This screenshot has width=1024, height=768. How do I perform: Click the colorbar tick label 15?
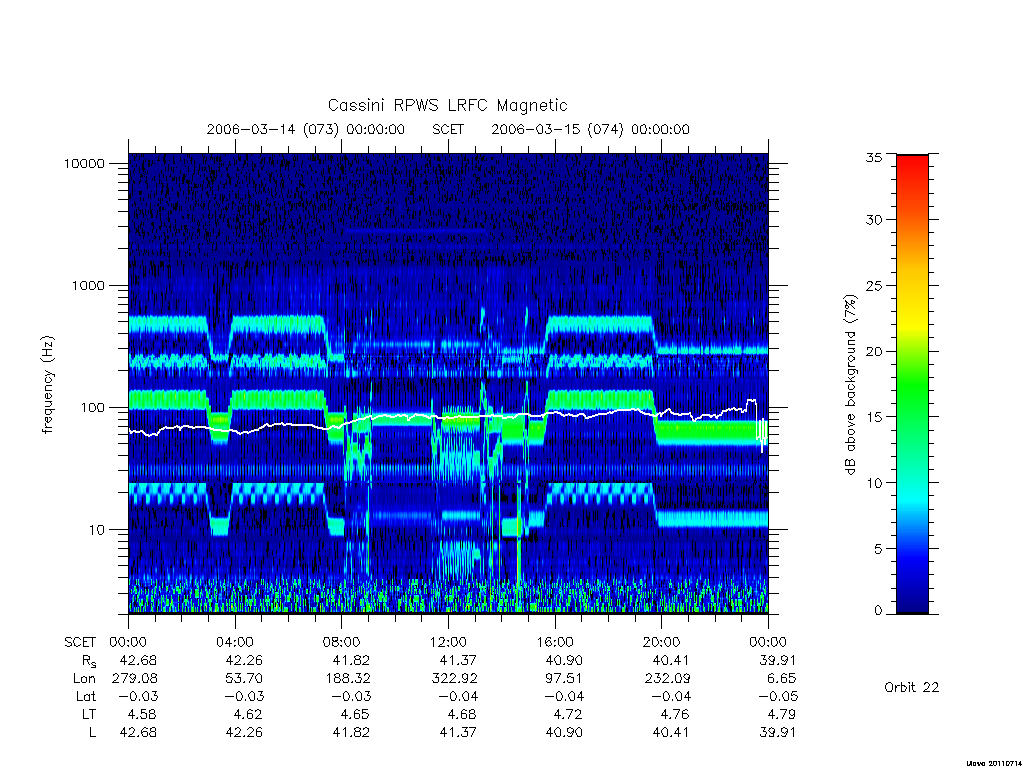coord(873,417)
